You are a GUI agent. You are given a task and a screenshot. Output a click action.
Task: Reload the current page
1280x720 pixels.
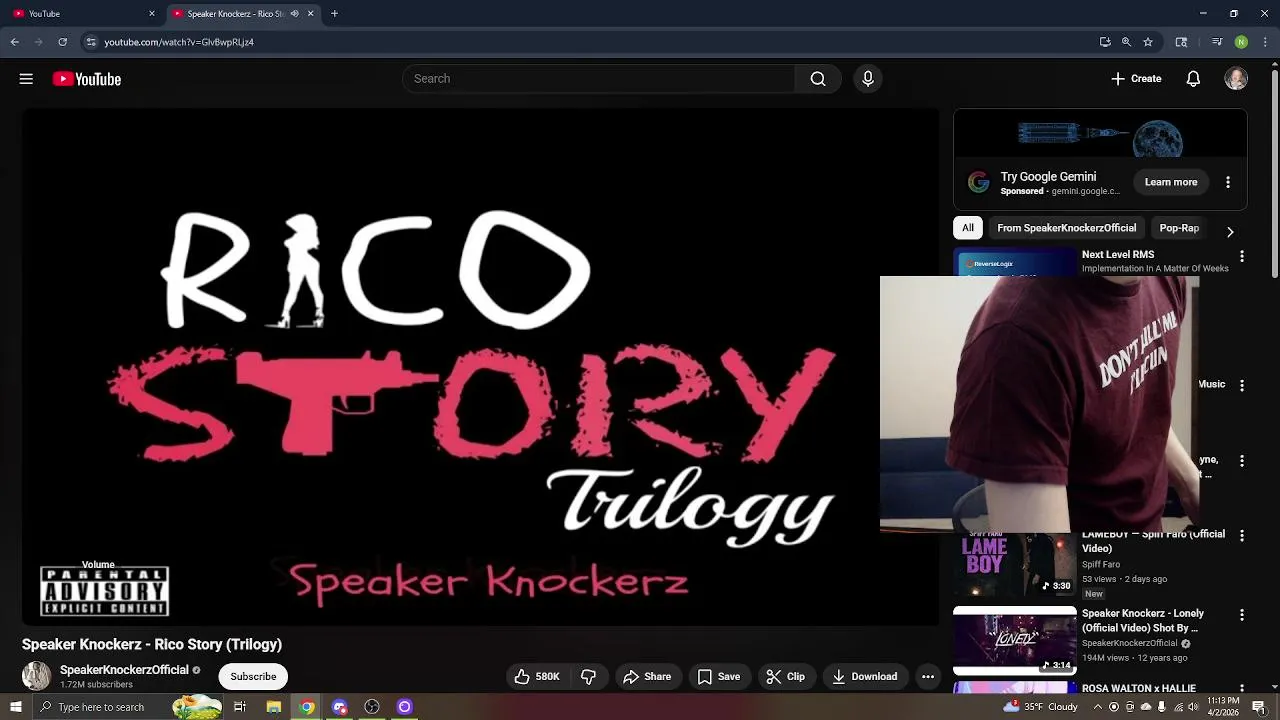[62, 42]
